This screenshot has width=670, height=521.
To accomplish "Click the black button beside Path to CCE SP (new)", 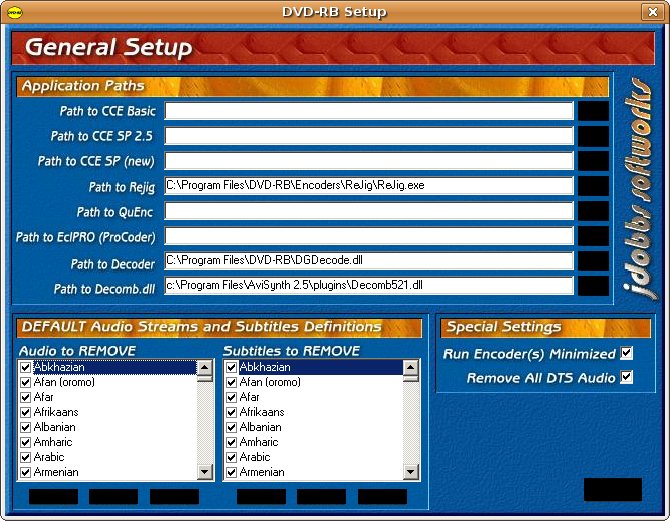I will tap(594, 161).
